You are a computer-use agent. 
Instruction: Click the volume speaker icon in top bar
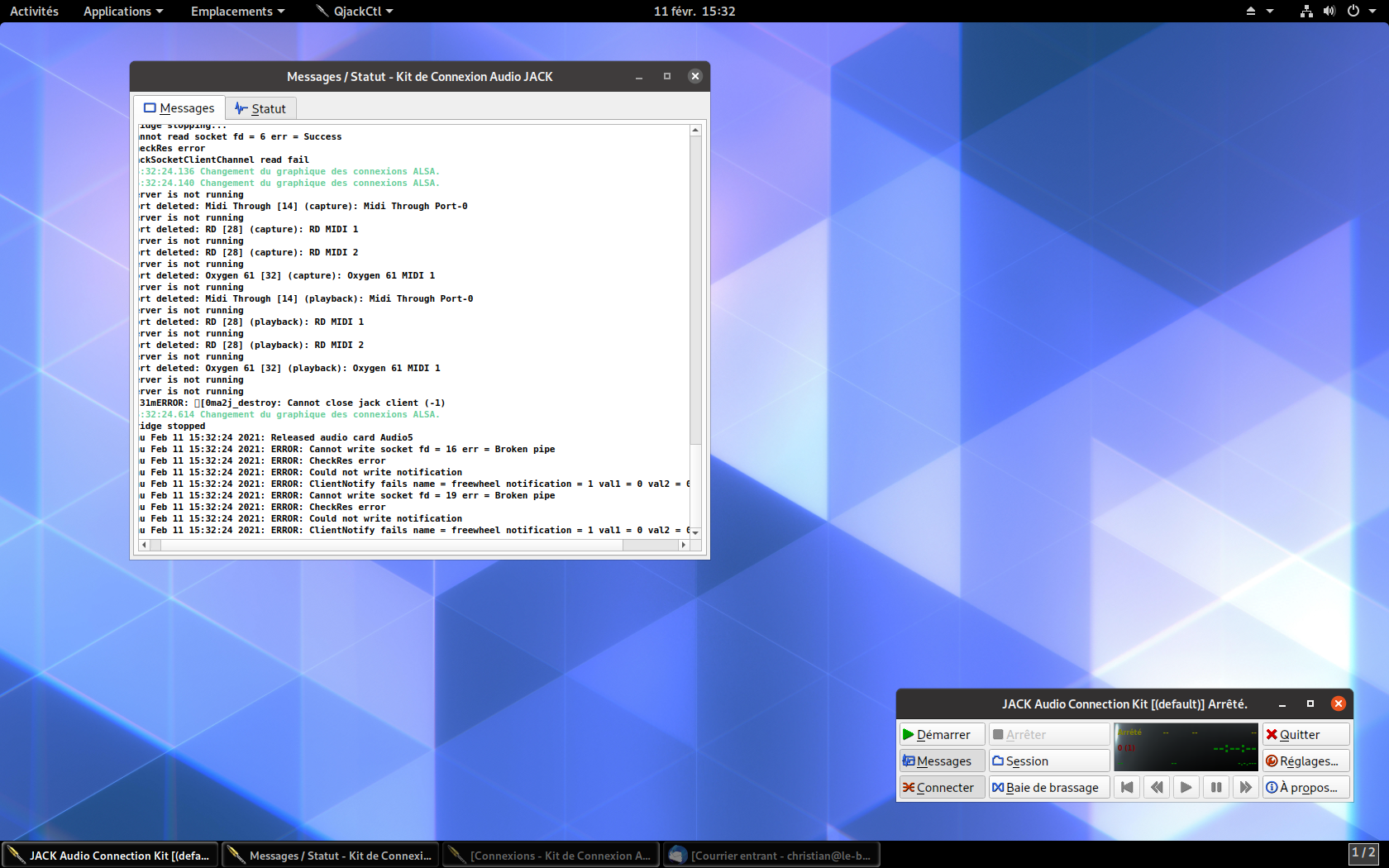click(x=1329, y=12)
